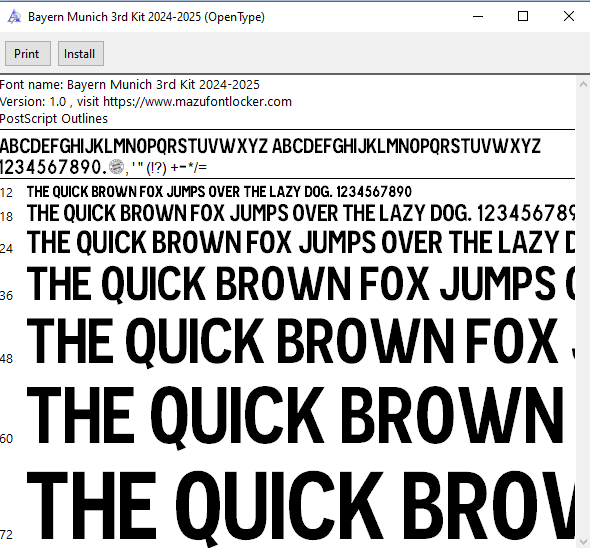590x548 pixels.
Task: Click the 24pt quick brown fox sample
Action: [301, 242]
